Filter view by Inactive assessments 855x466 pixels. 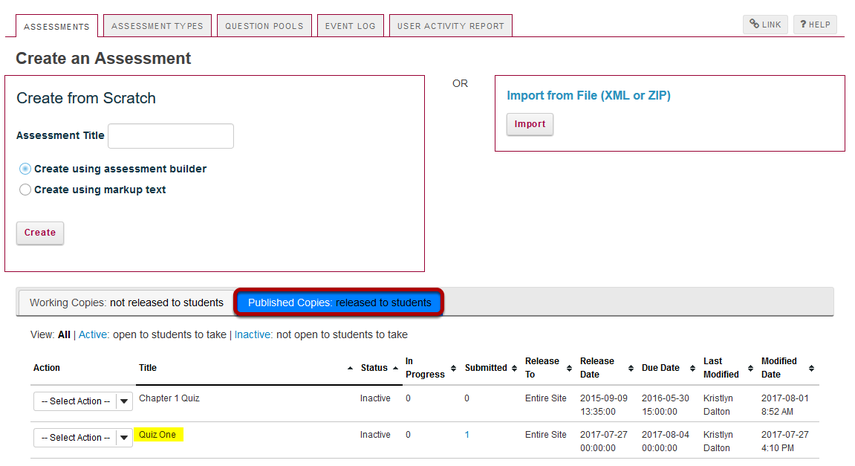coord(253,335)
